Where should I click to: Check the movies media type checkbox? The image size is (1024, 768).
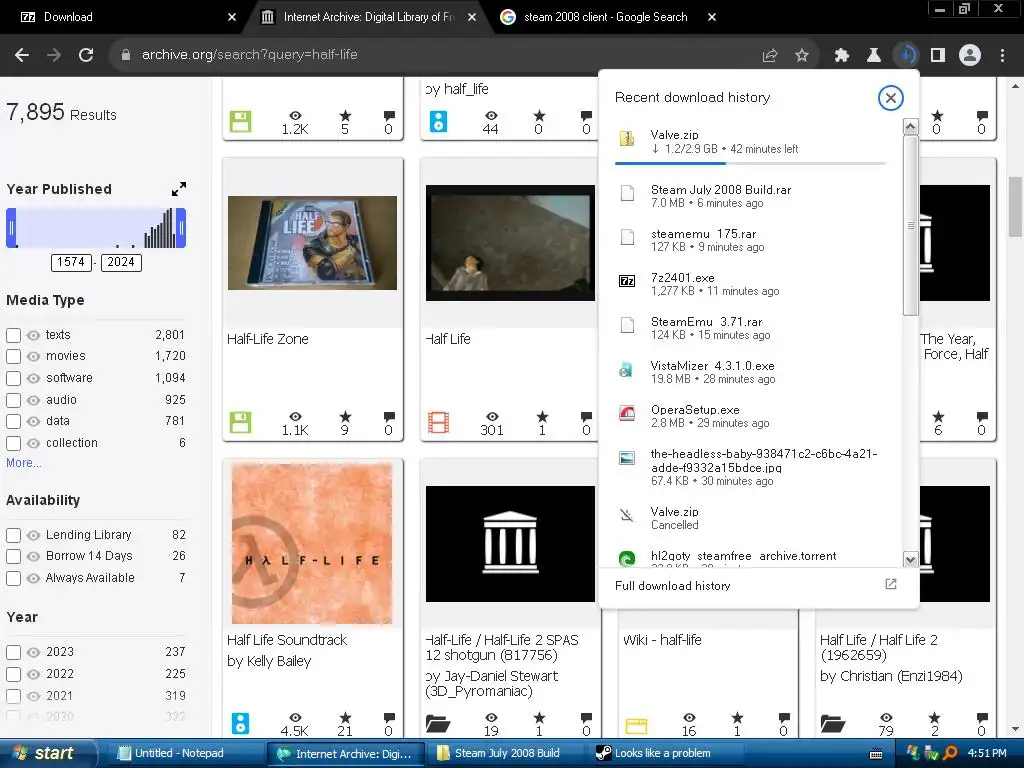tap(13, 357)
